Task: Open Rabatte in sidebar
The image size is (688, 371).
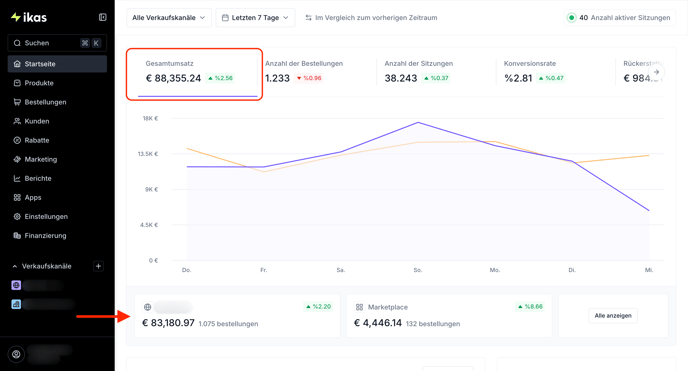Action: point(57,140)
